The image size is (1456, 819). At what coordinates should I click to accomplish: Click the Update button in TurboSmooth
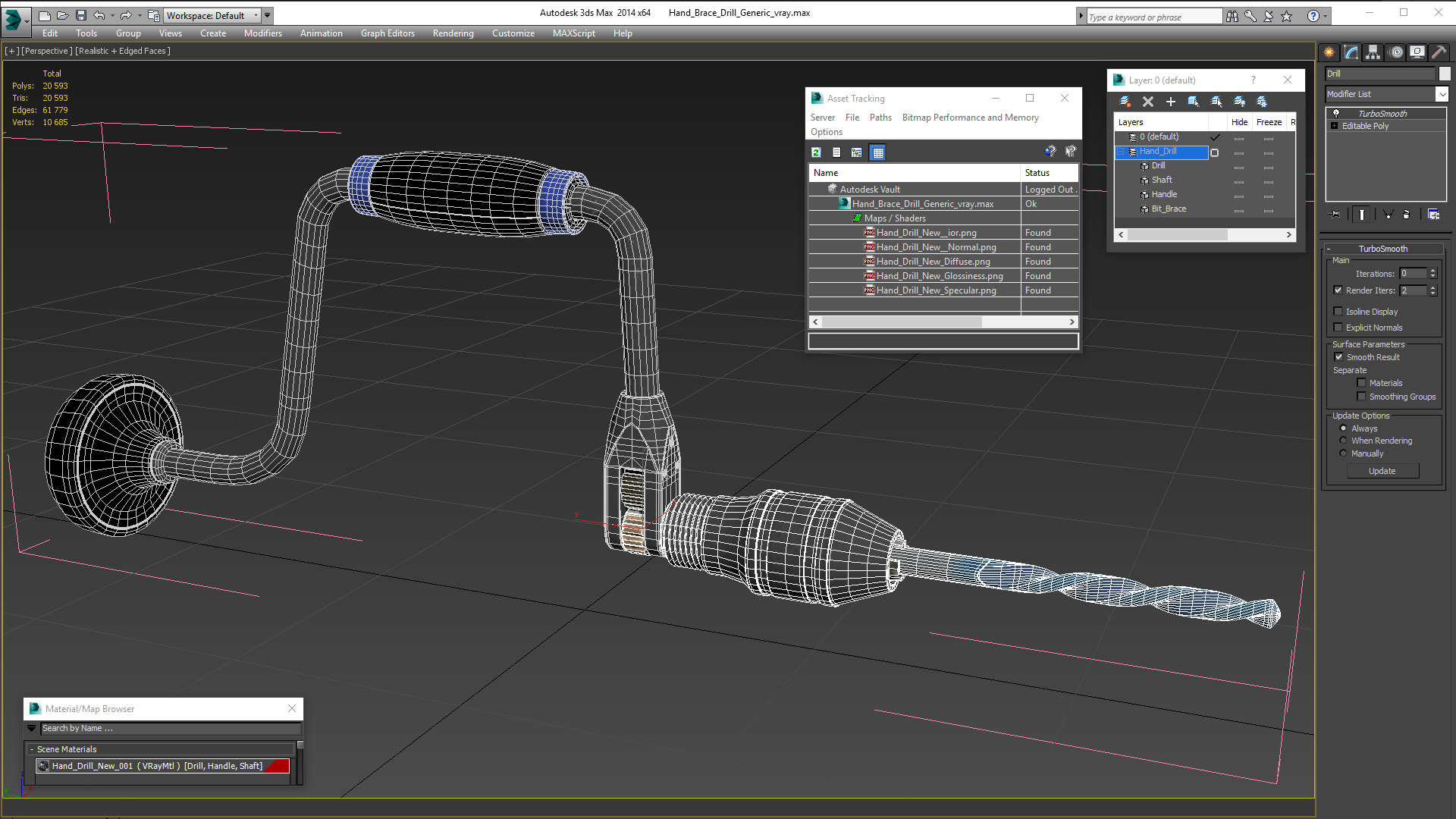click(x=1382, y=471)
